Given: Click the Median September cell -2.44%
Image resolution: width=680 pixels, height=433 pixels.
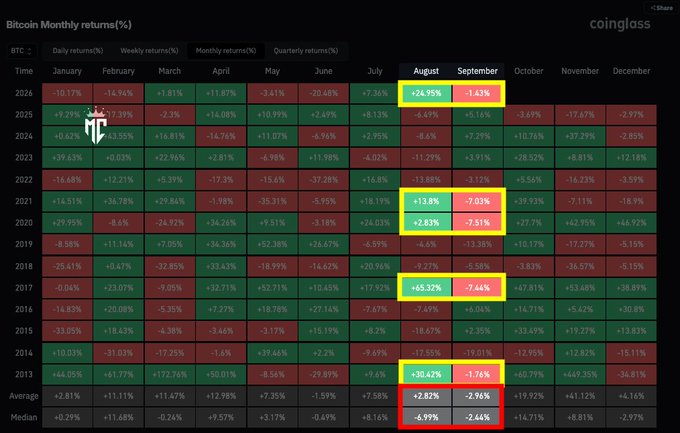Looking at the screenshot, I should tap(477, 417).
